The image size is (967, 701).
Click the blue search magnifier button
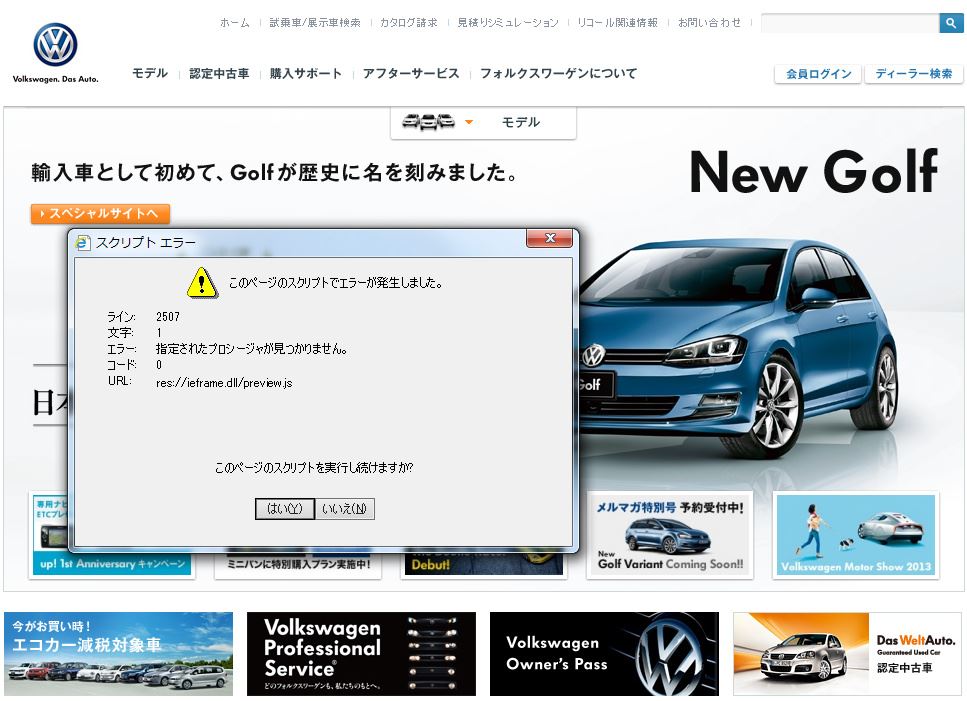click(952, 23)
